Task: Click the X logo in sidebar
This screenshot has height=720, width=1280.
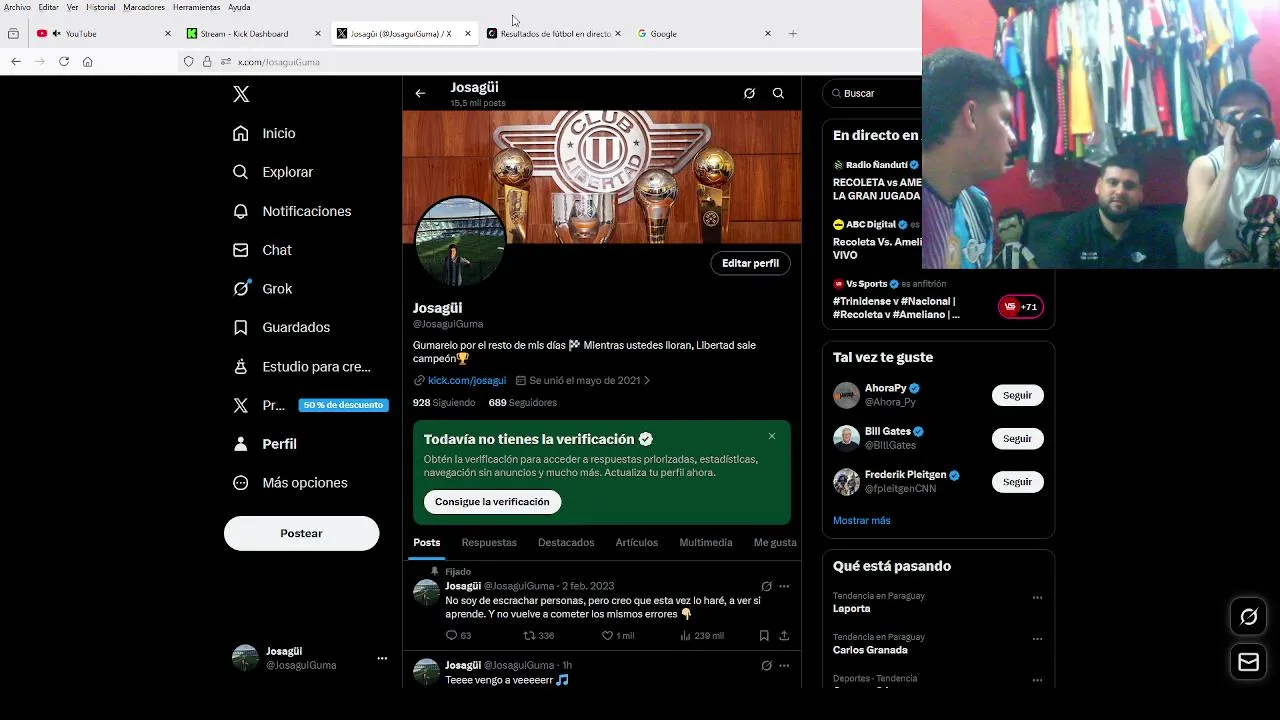Action: [x=241, y=94]
